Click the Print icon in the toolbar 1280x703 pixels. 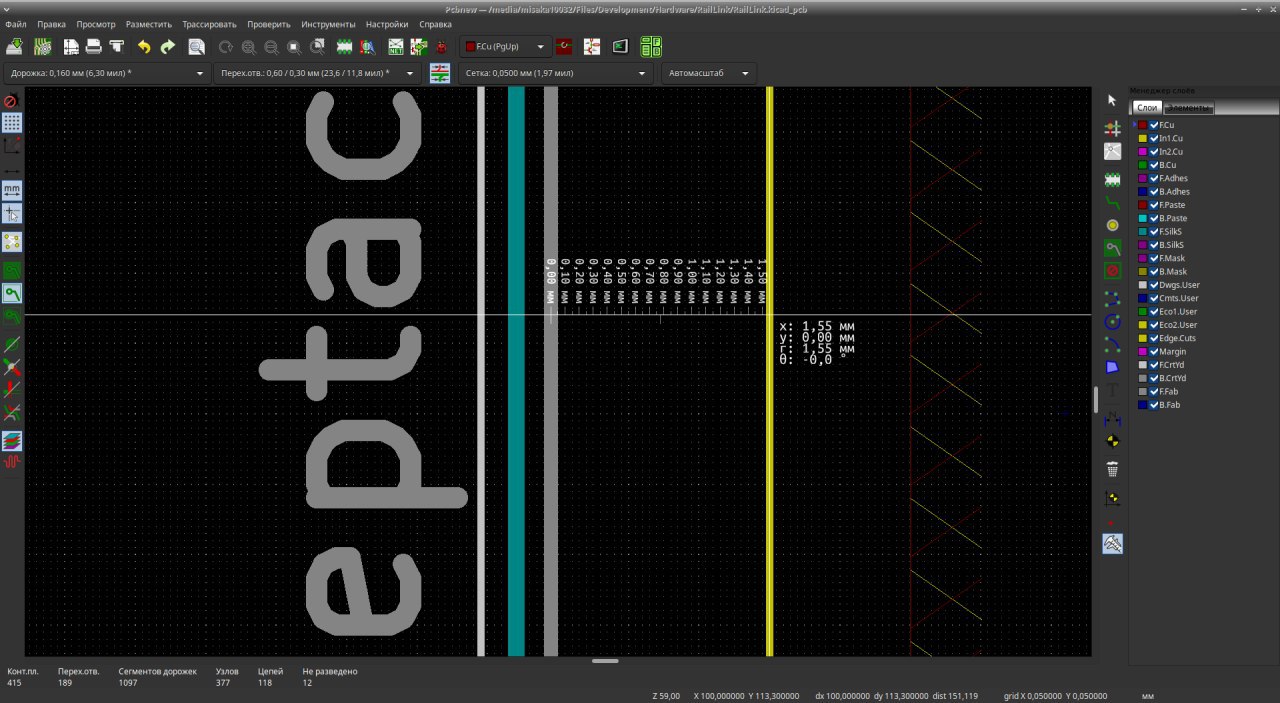point(93,47)
